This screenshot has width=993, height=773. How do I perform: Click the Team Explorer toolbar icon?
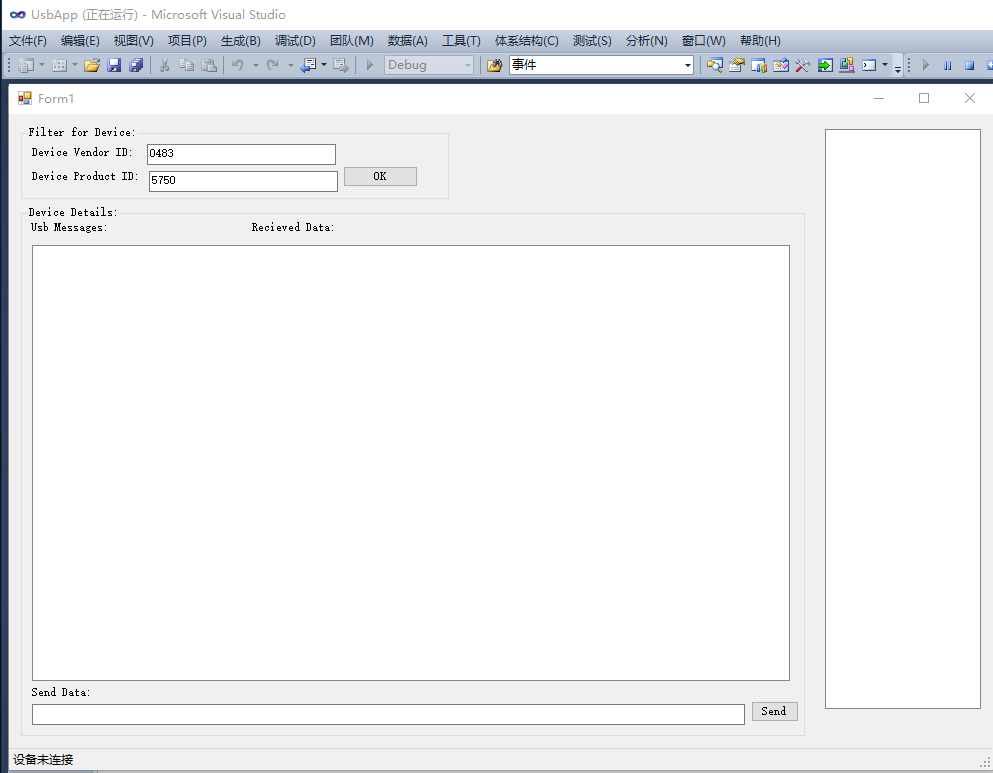tap(847, 65)
